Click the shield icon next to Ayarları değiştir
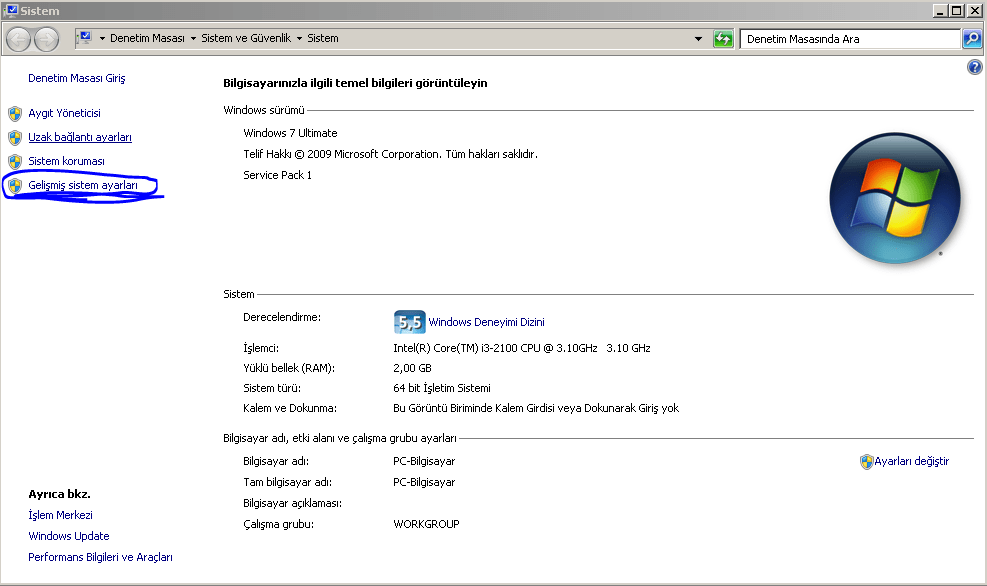Screen dimensions: 987x586 [x=866, y=462]
